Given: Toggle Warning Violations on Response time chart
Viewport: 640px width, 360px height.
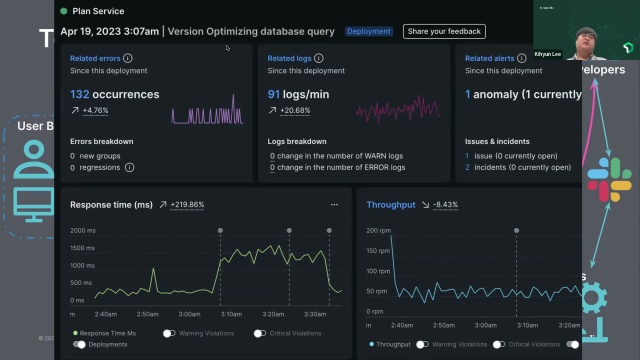Looking at the screenshot, I should point(169,333).
